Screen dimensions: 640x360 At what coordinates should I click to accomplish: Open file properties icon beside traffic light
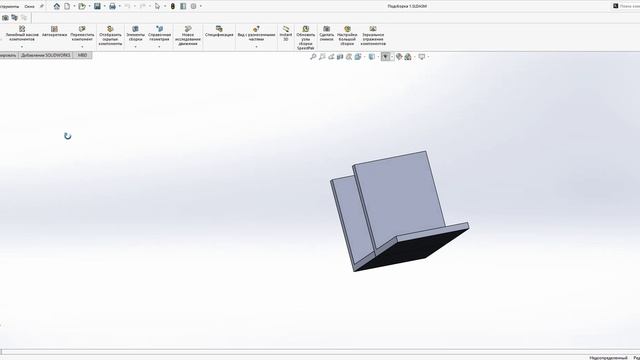coord(183,6)
